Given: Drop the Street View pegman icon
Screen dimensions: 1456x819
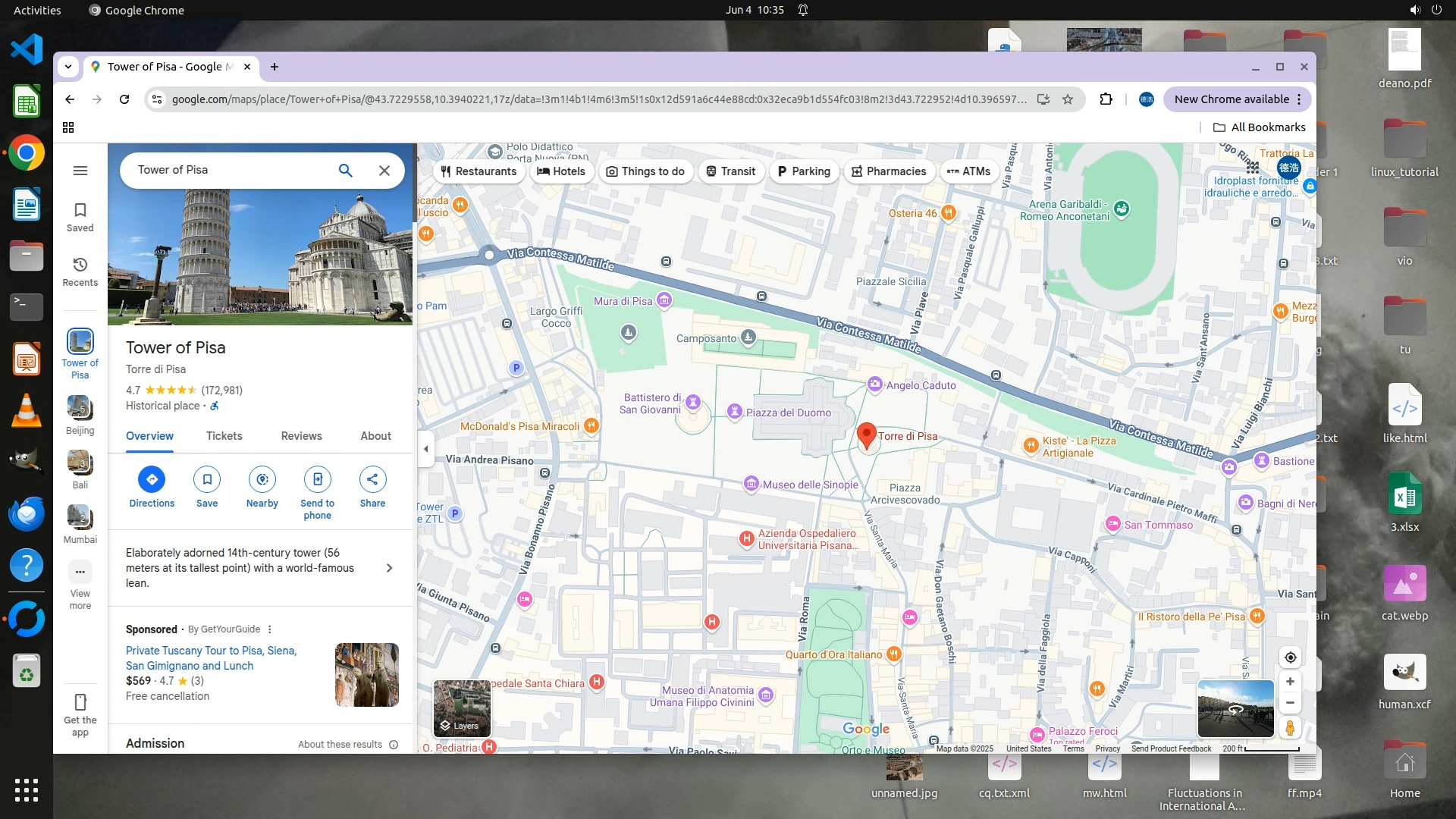Looking at the screenshot, I should tap(1290, 728).
